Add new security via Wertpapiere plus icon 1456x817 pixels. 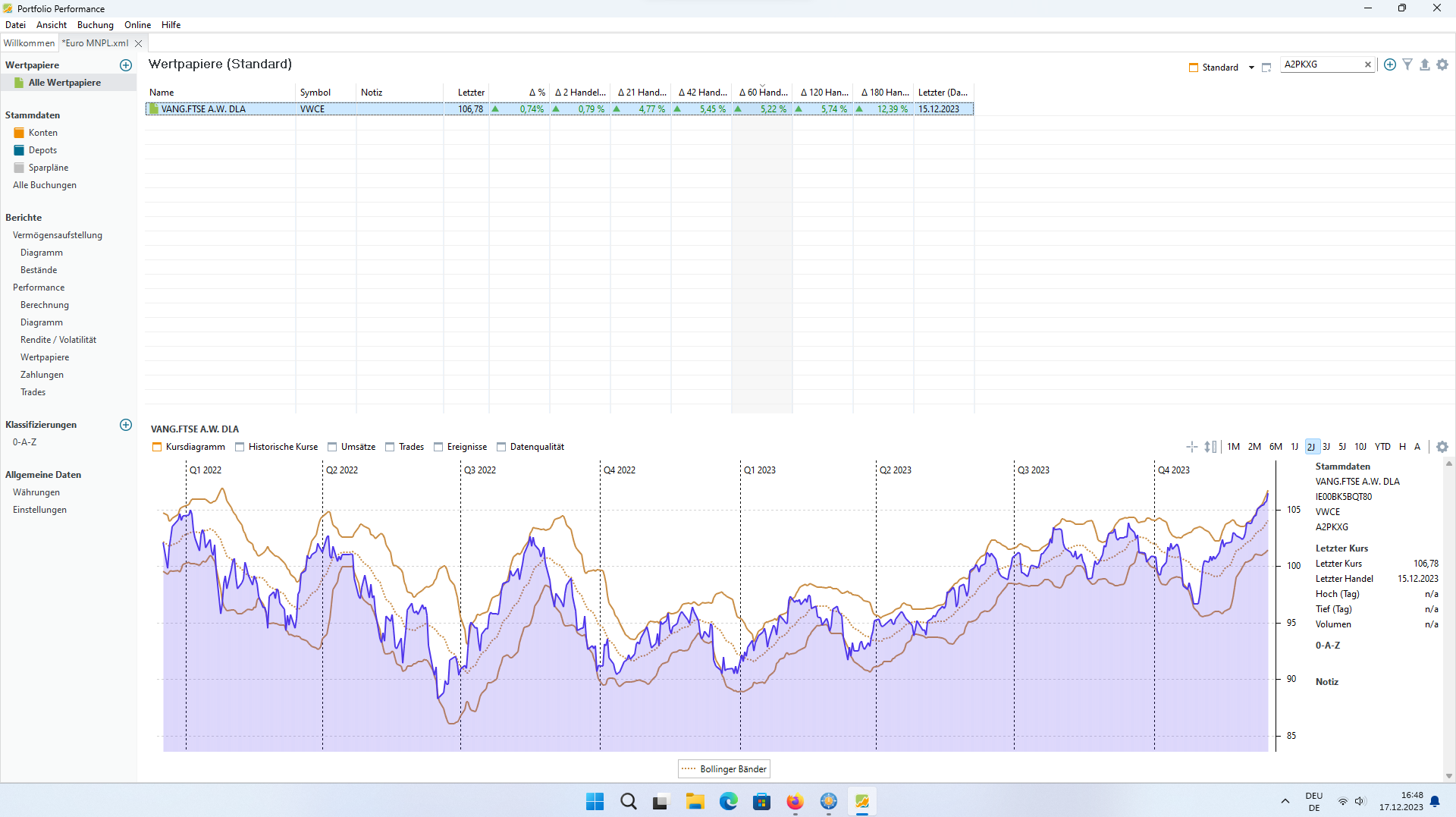point(126,65)
